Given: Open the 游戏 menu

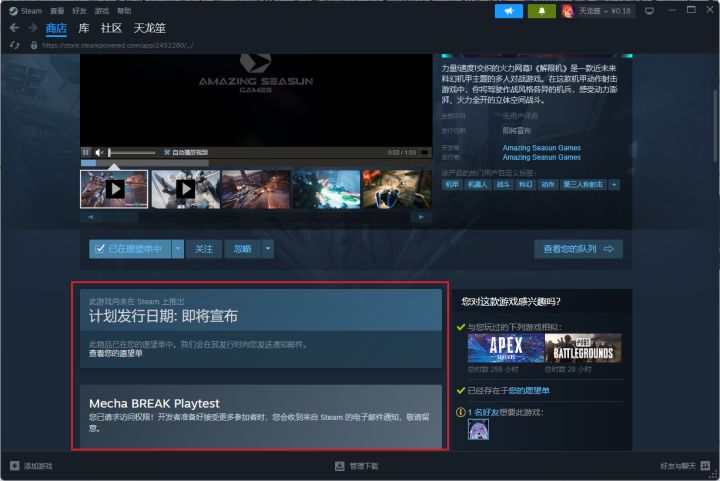Looking at the screenshot, I should (101, 11).
